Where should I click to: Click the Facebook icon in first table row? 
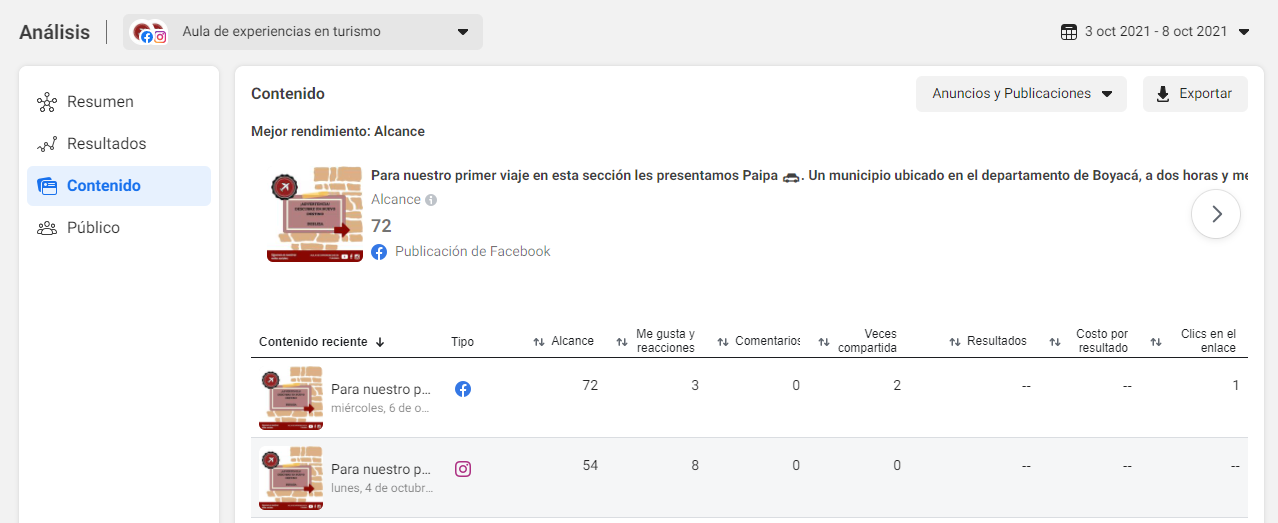click(463, 389)
